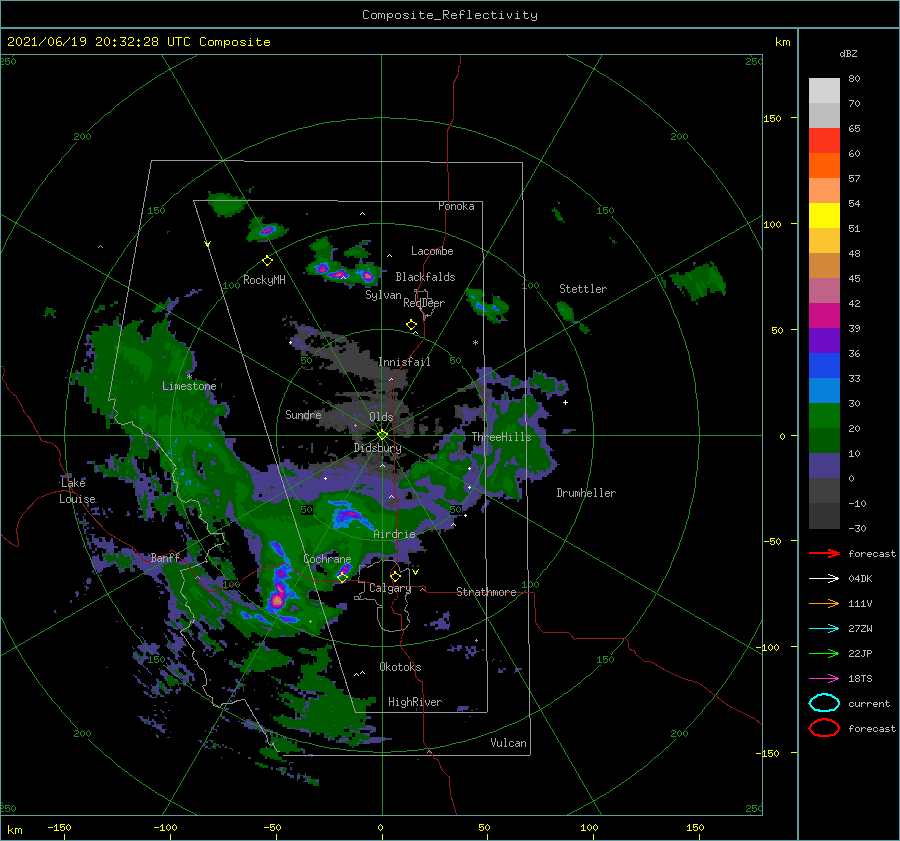Click the Strathmore label

[x=486, y=592]
